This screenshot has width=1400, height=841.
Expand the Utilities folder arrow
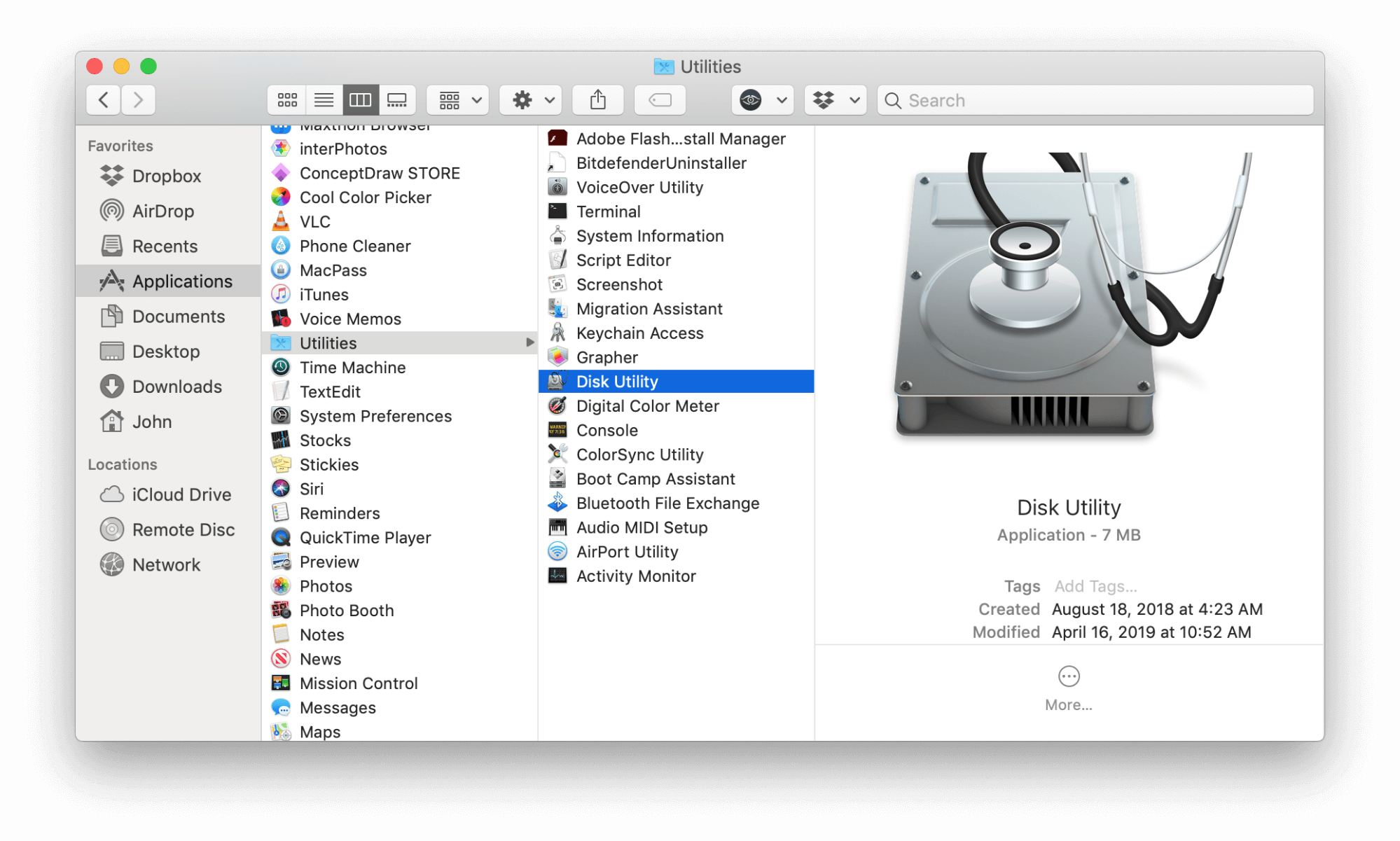(x=529, y=342)
